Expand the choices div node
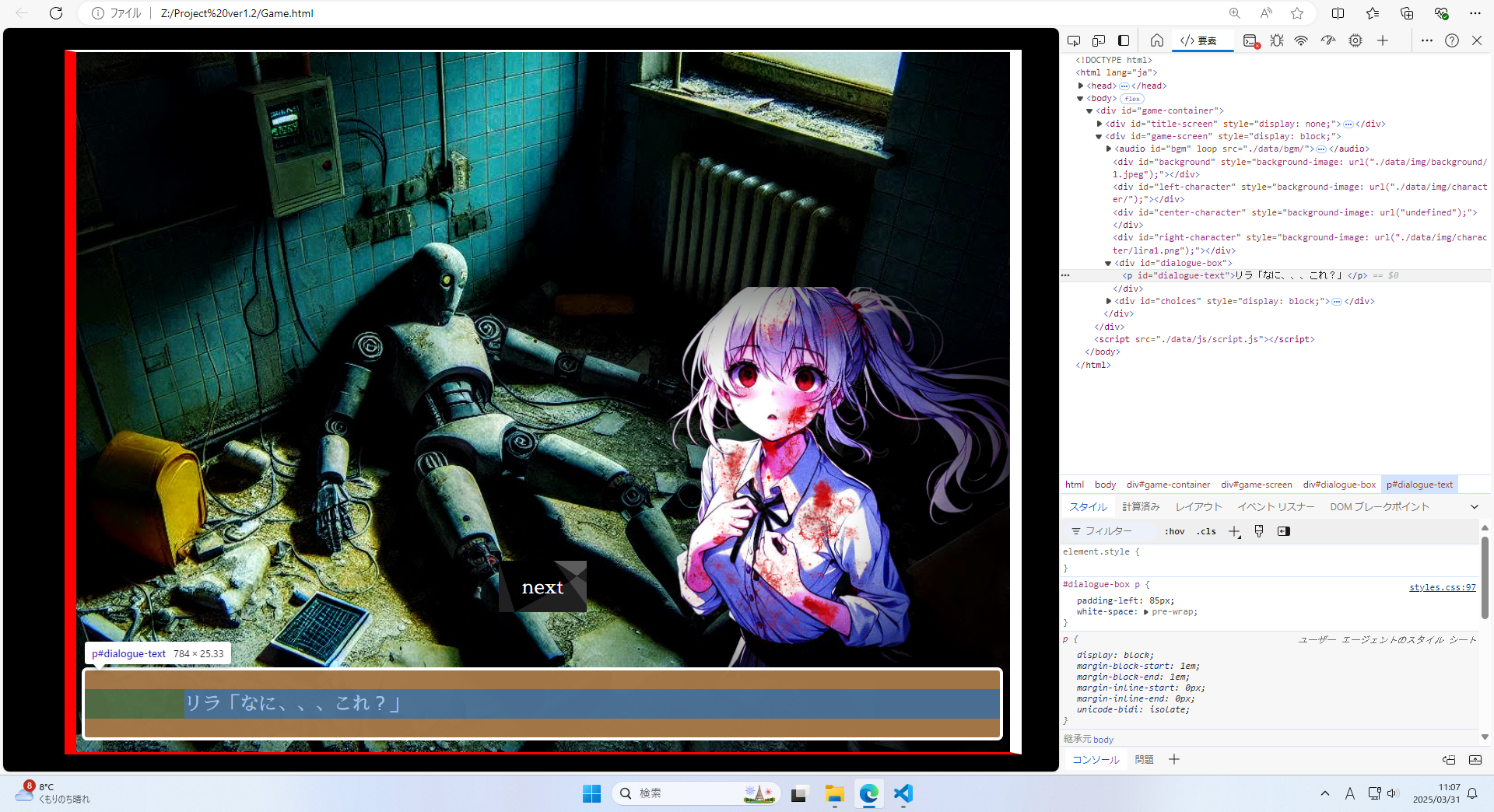The width and height of the screenshot is (1494, 812). (1109, 301)
